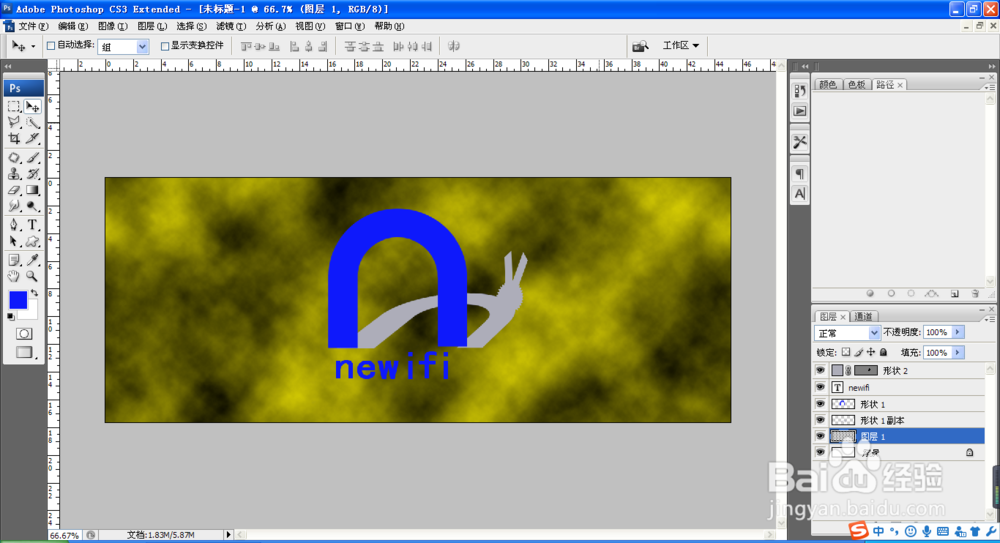
Task: Open Bridge via Go to Bridge icon
Action: 640,46
